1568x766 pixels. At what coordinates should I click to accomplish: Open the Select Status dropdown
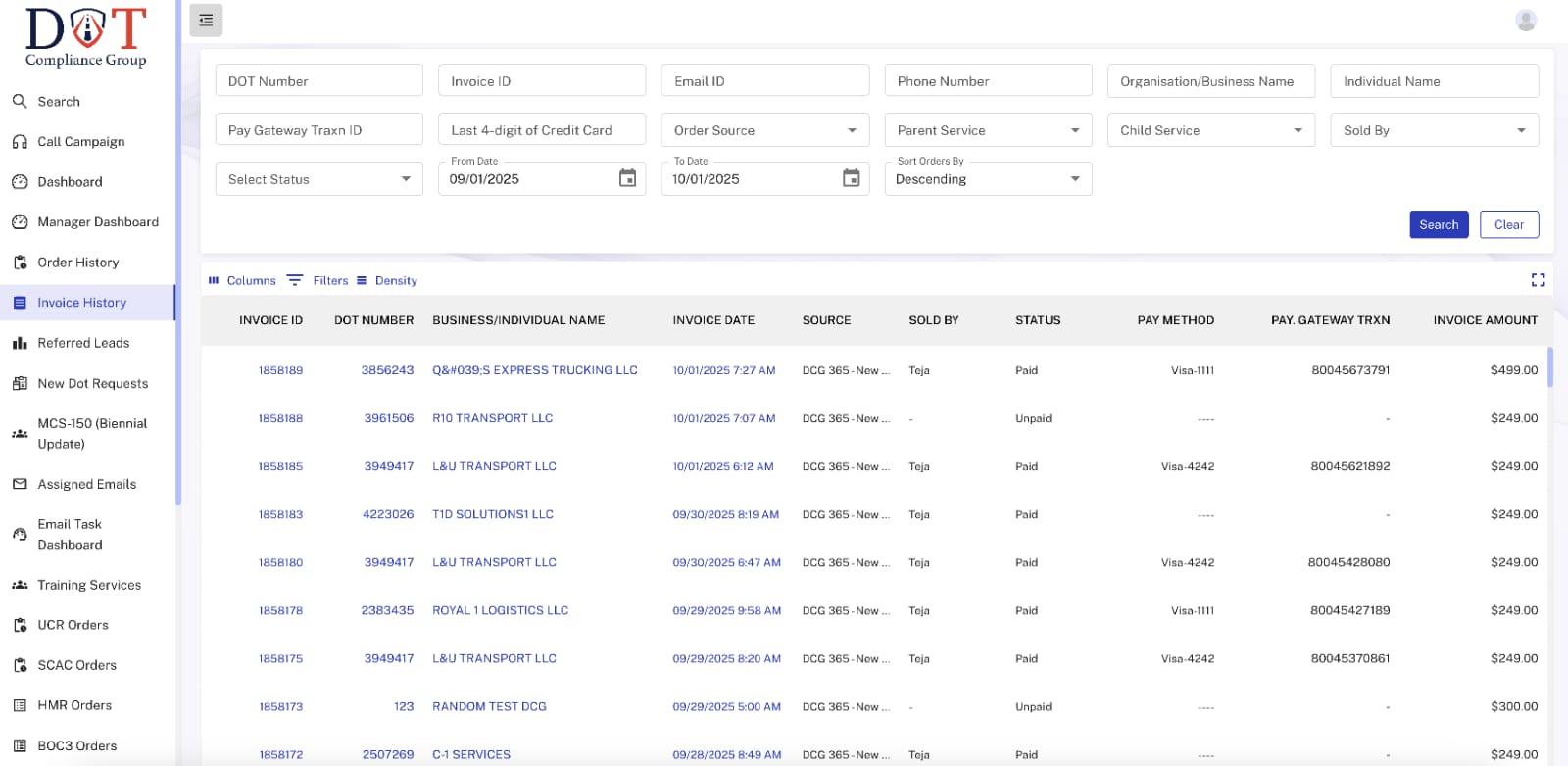click(x=318, y=179)
